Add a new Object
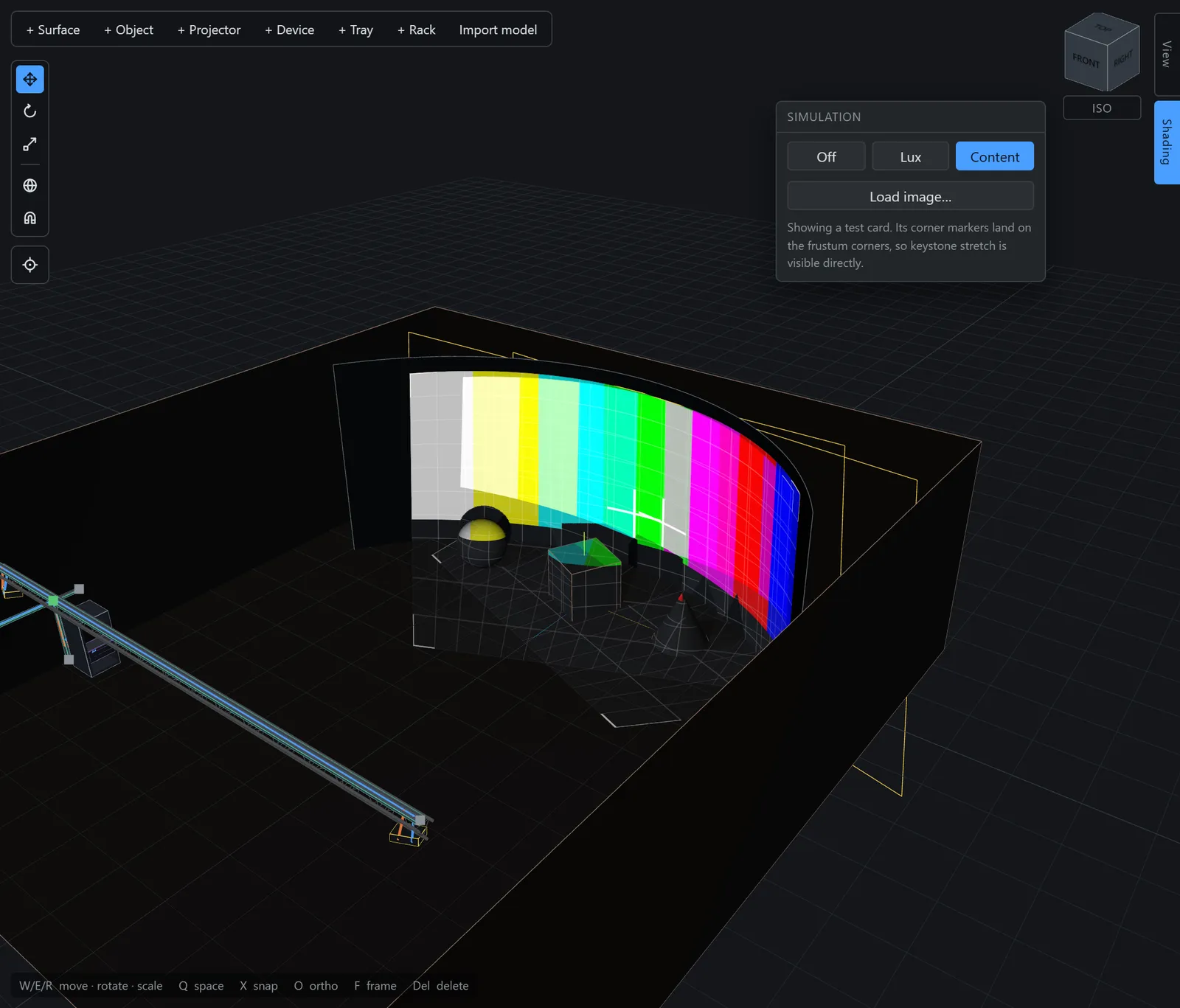Image resolution: width=1180 pixels, height=1008 pixels. tap(128, 29)
